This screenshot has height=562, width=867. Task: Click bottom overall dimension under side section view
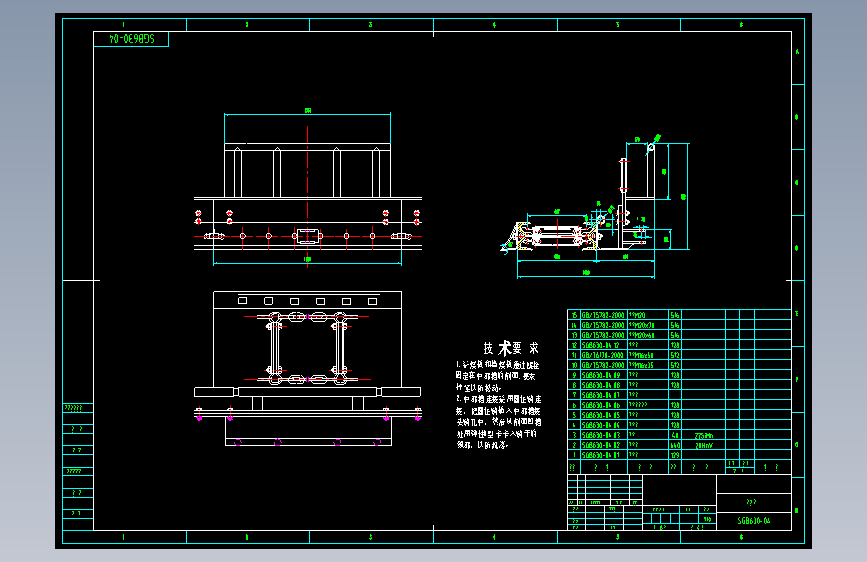coord(586,274)
